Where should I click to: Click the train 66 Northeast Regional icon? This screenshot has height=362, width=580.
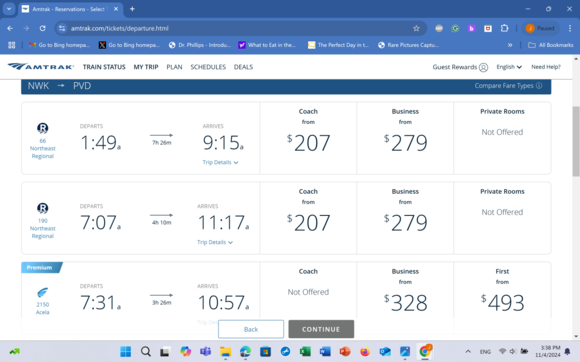tap(43, 128)
